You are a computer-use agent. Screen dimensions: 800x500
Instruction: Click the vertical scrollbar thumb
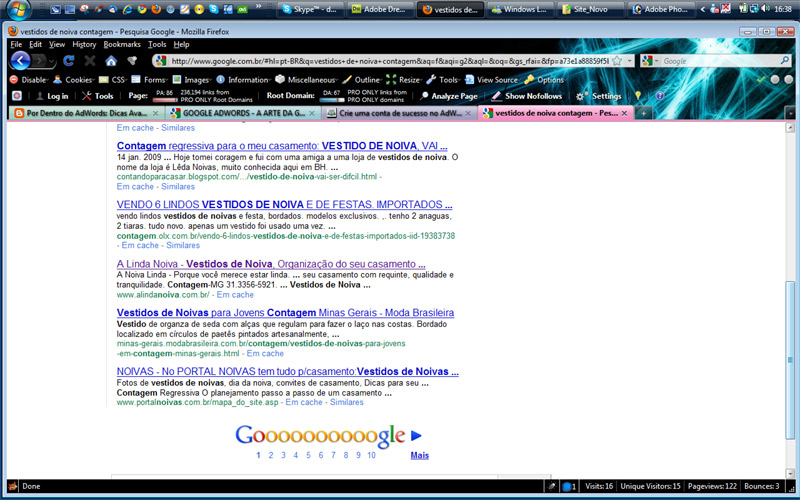tap(790, 360)
